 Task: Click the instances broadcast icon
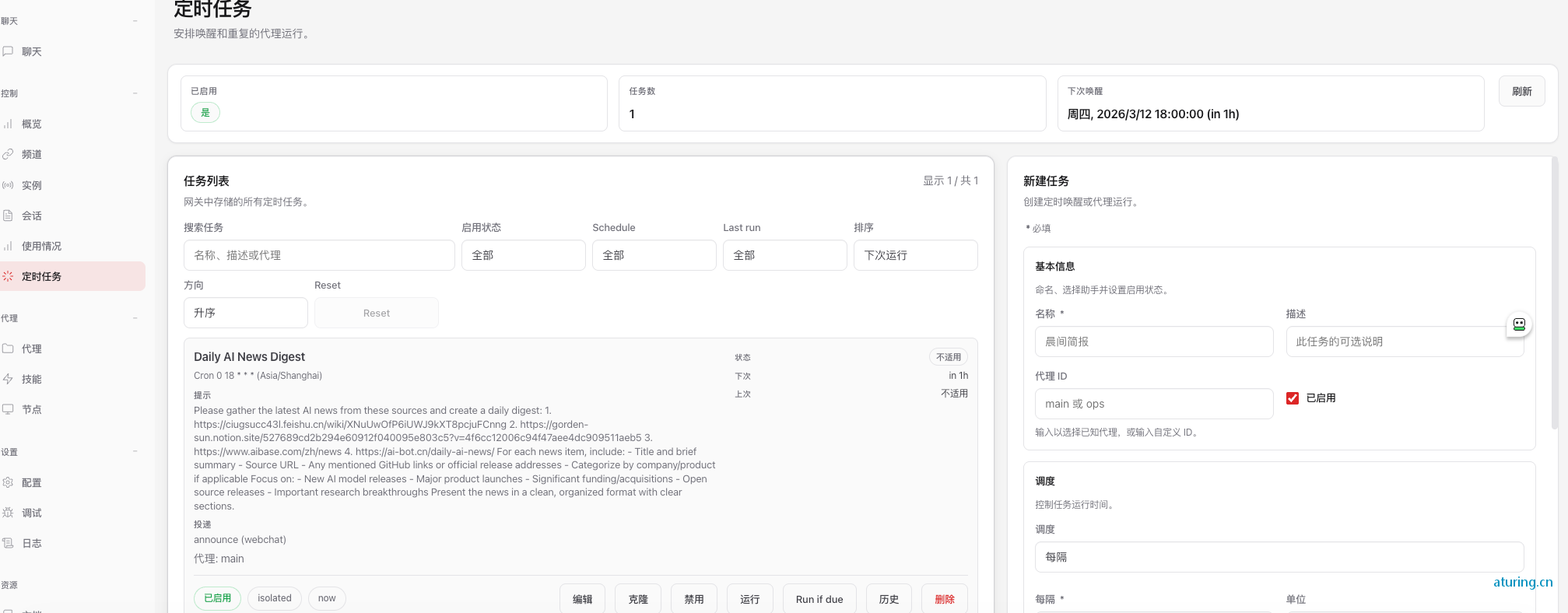(8, 185)
